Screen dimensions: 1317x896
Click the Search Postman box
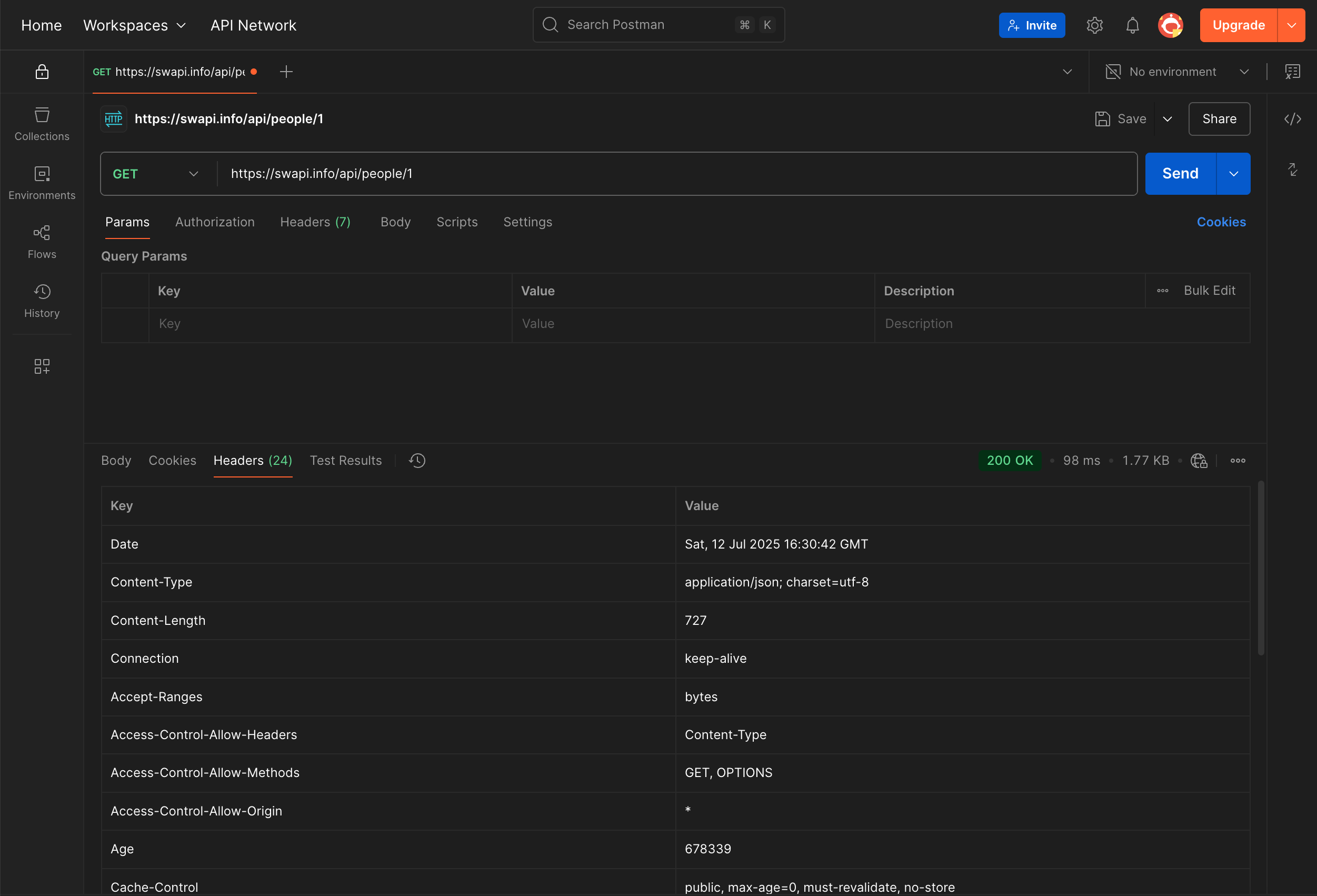pos(658,24)
